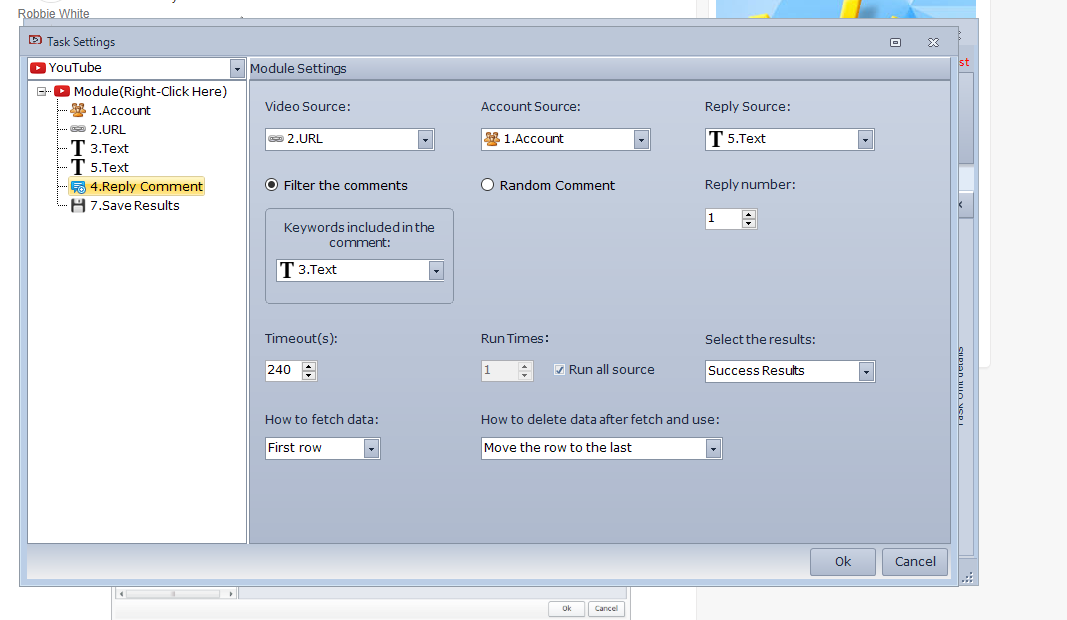Click the 1.Account people icon in tree
The height and width of the screenshot is (620, 1067).
tap(78, 110)
